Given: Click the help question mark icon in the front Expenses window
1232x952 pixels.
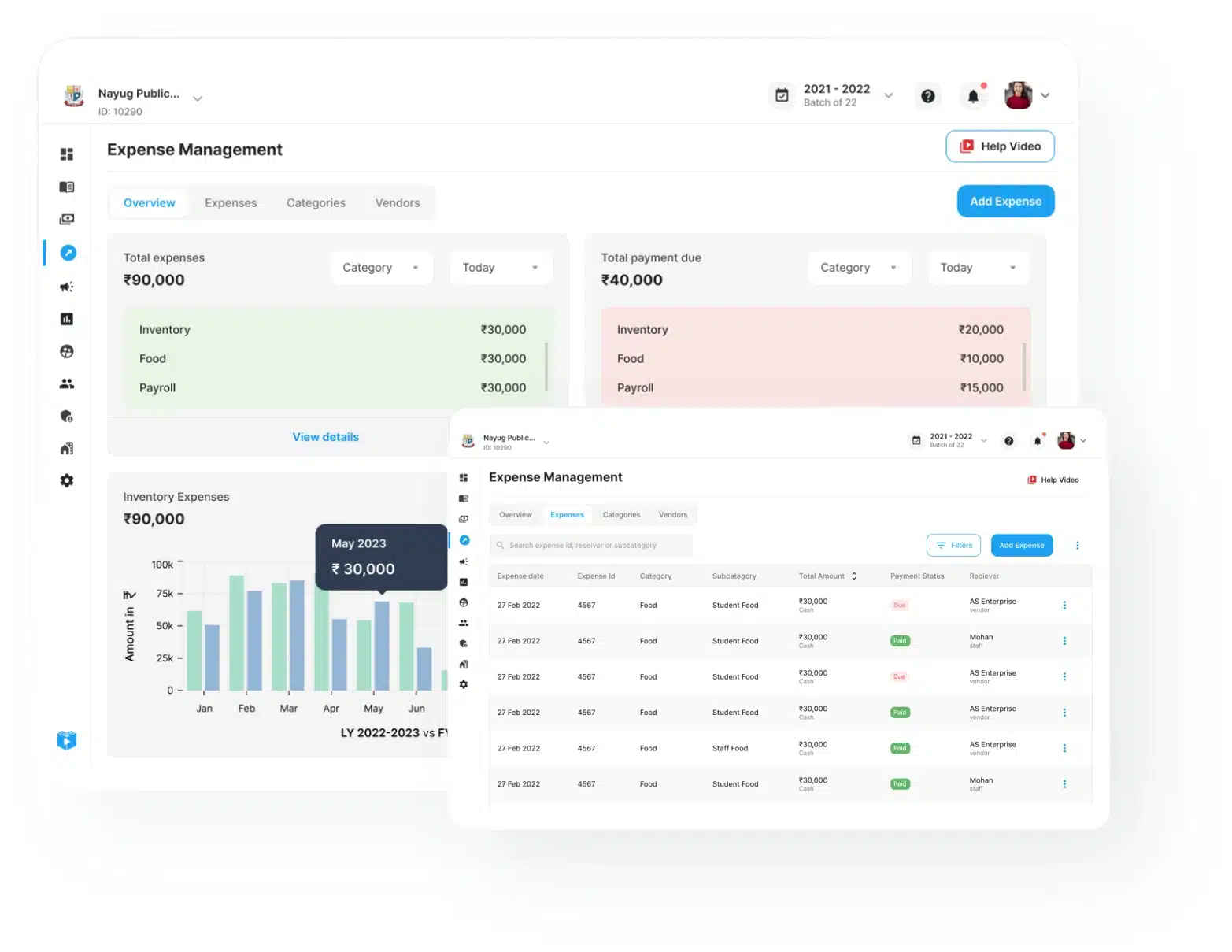Looking at the screenshot, I should 1009,441.
